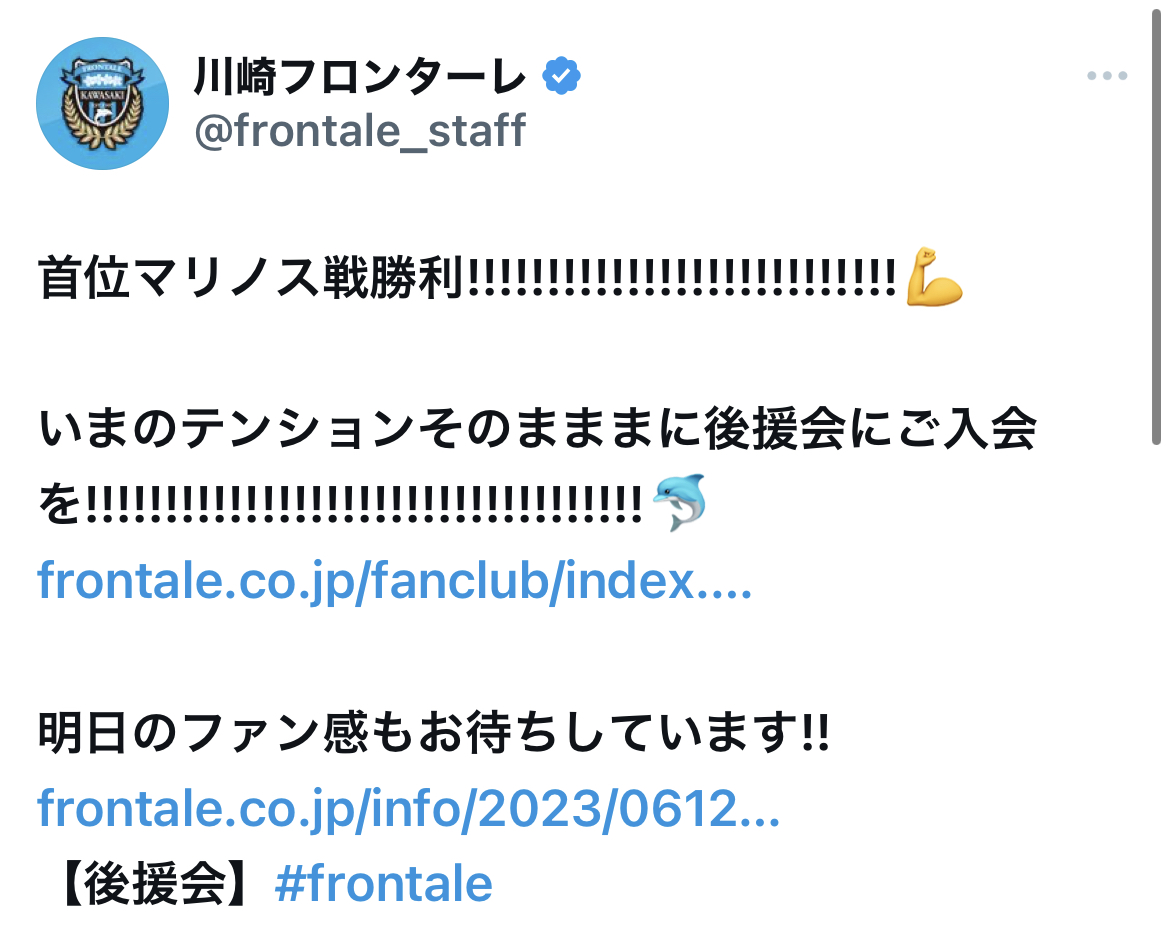Click the @frontale_staff handle

pyautogui.click(x=360, y=131)
